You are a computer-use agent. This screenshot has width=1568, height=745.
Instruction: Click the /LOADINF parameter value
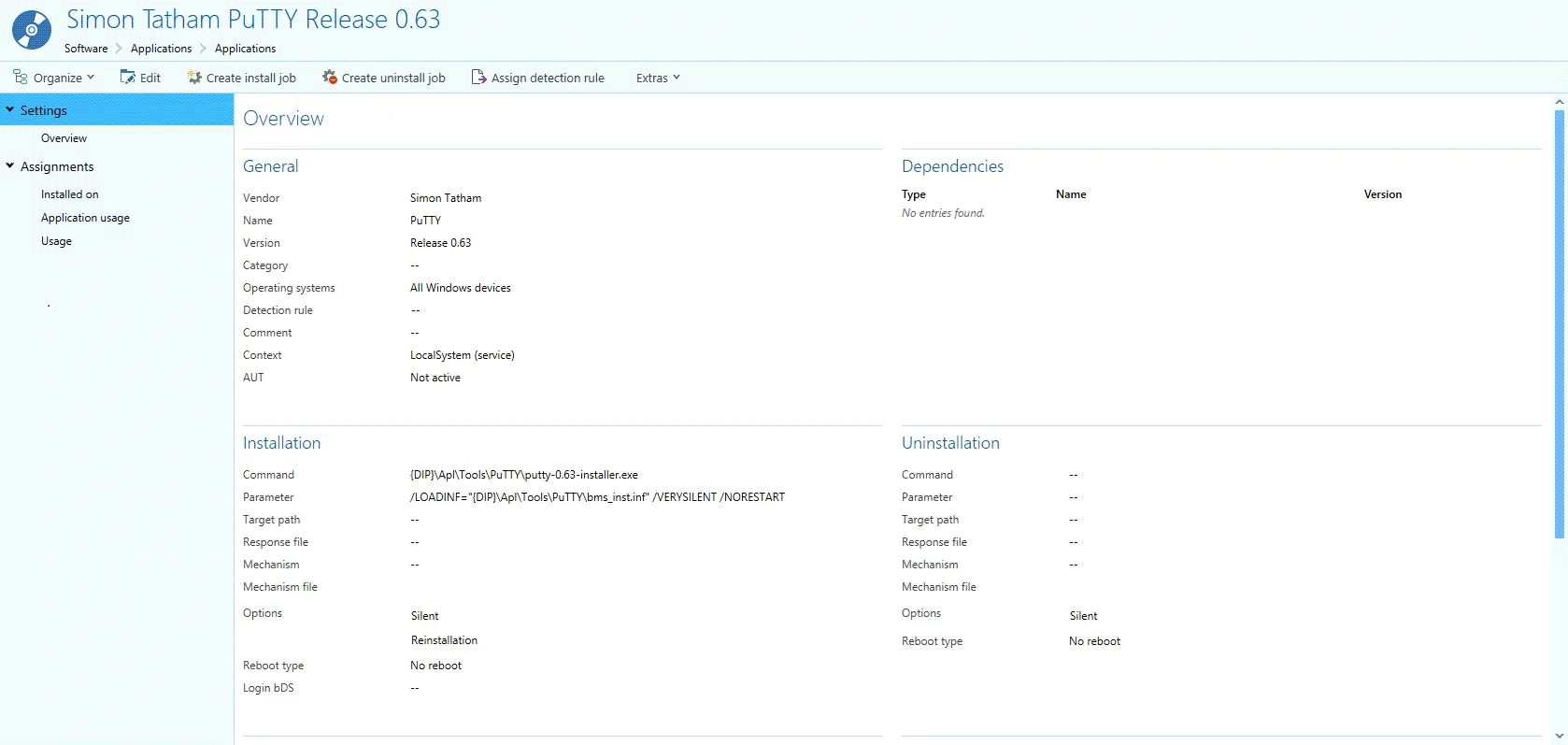coord(597,497)
